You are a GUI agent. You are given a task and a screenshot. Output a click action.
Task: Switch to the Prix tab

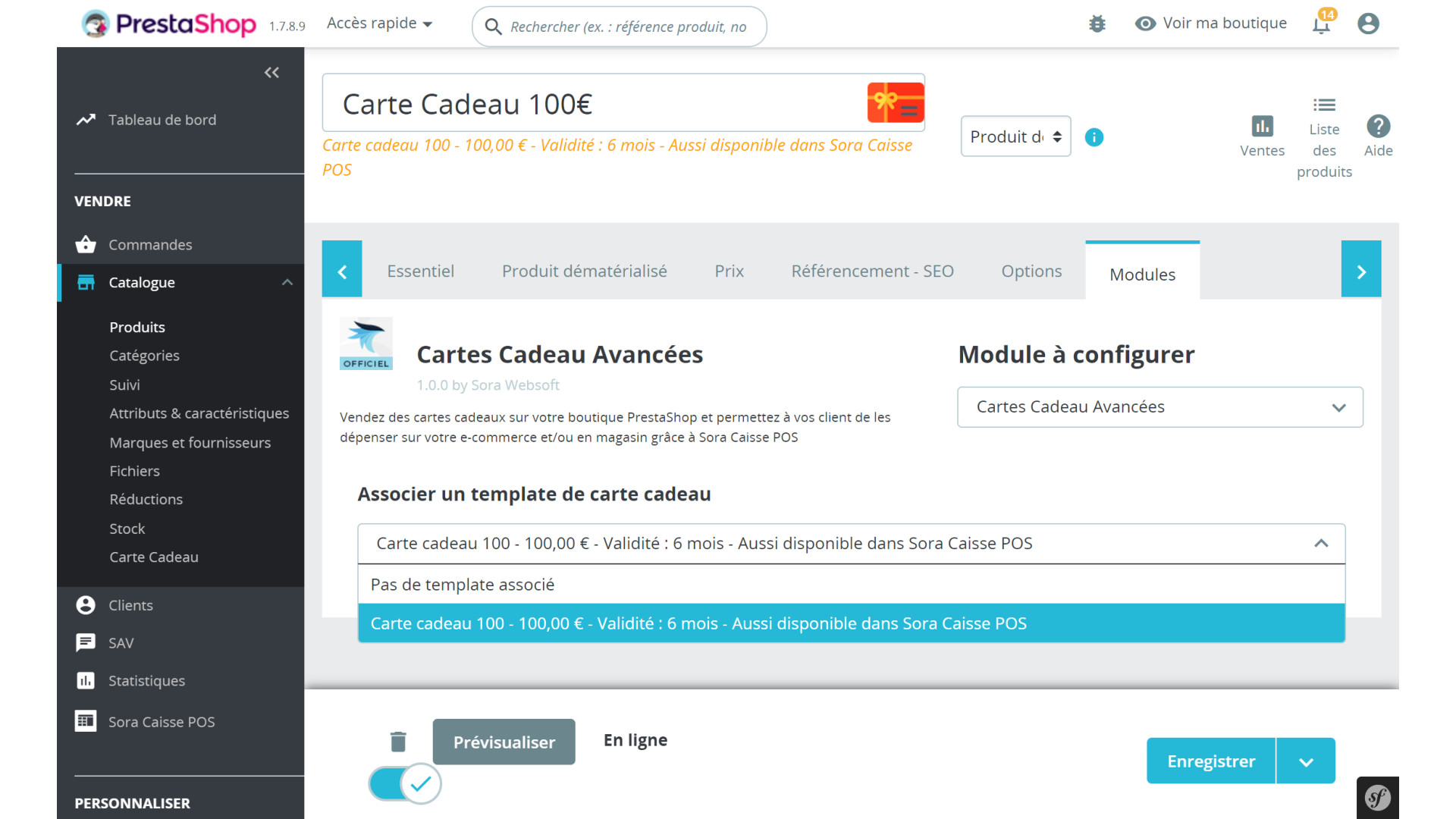729,271
